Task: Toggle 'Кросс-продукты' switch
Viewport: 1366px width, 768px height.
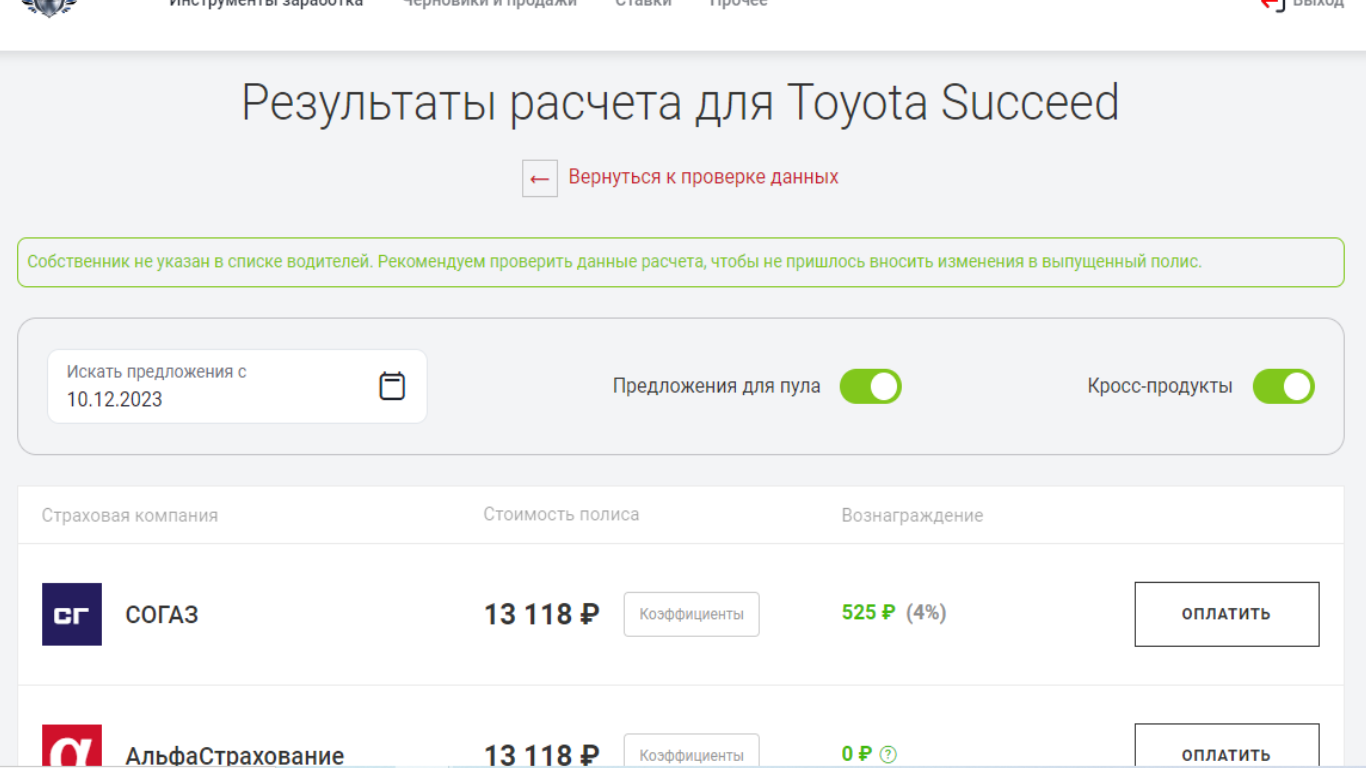Action: coord(1283,387)
